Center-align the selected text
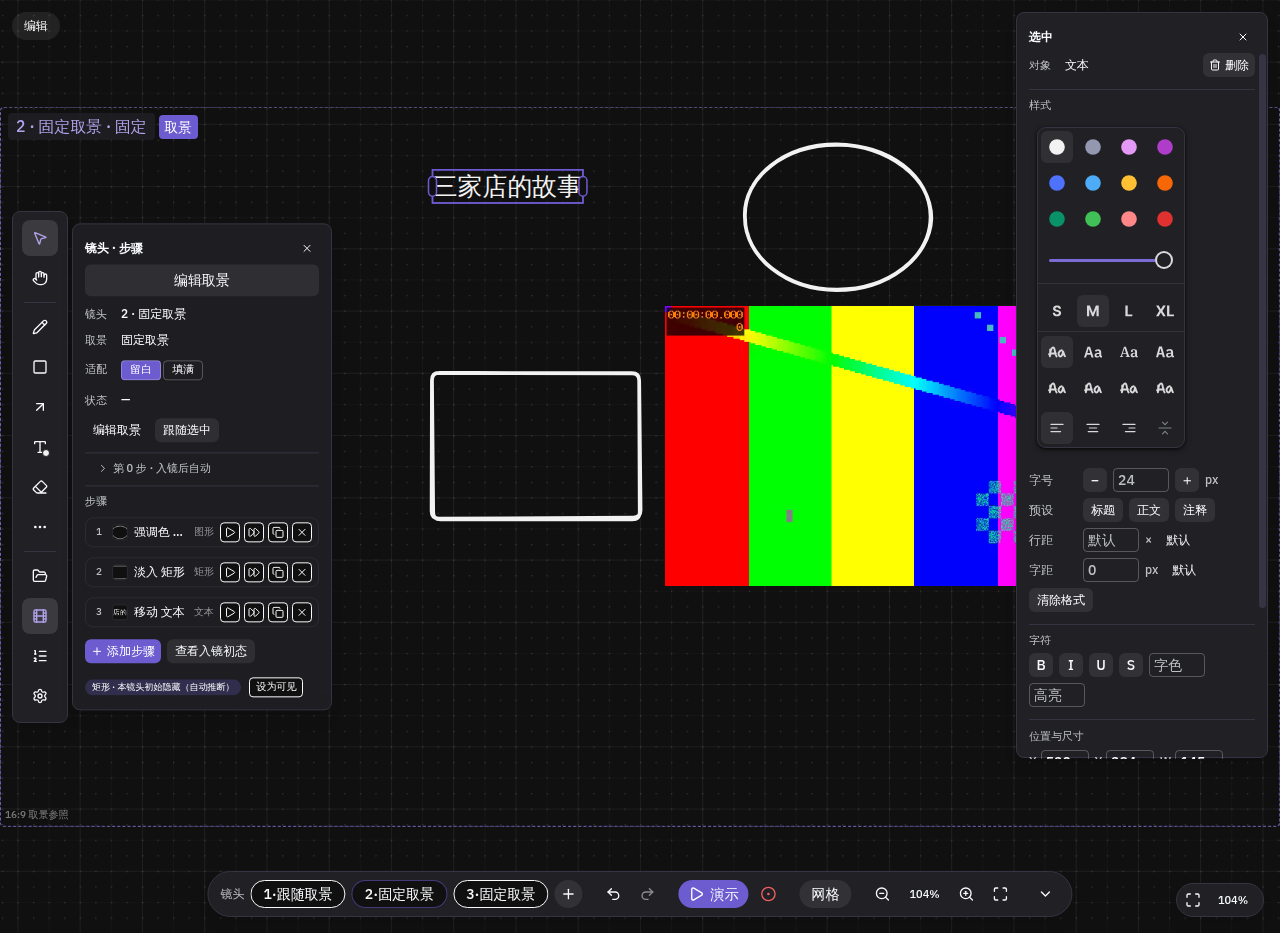Screen dimensions: 1280x933 pos(1093,428)
